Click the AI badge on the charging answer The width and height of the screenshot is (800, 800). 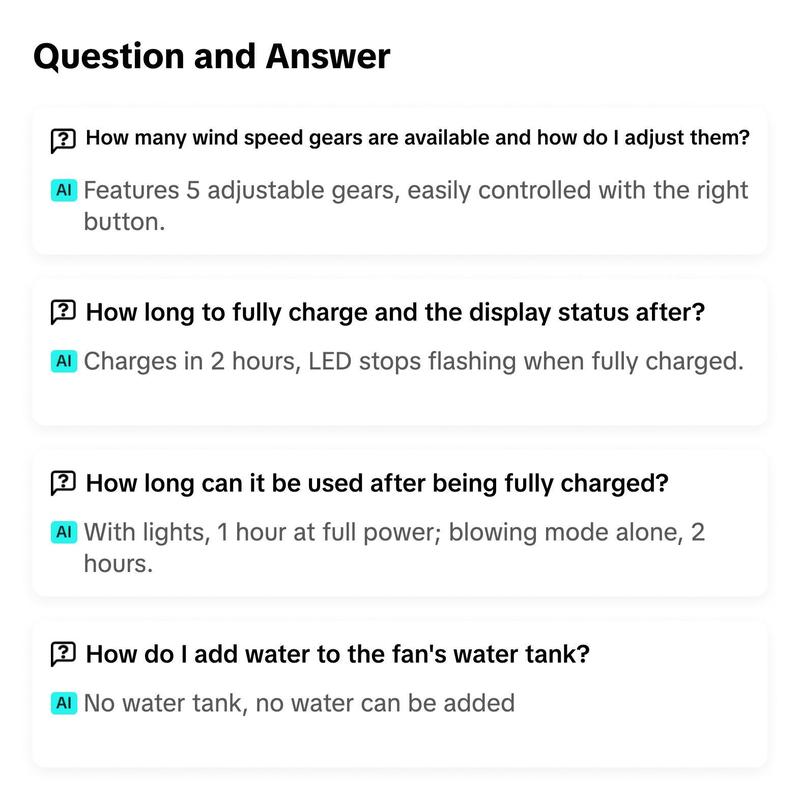click(64, 361)
